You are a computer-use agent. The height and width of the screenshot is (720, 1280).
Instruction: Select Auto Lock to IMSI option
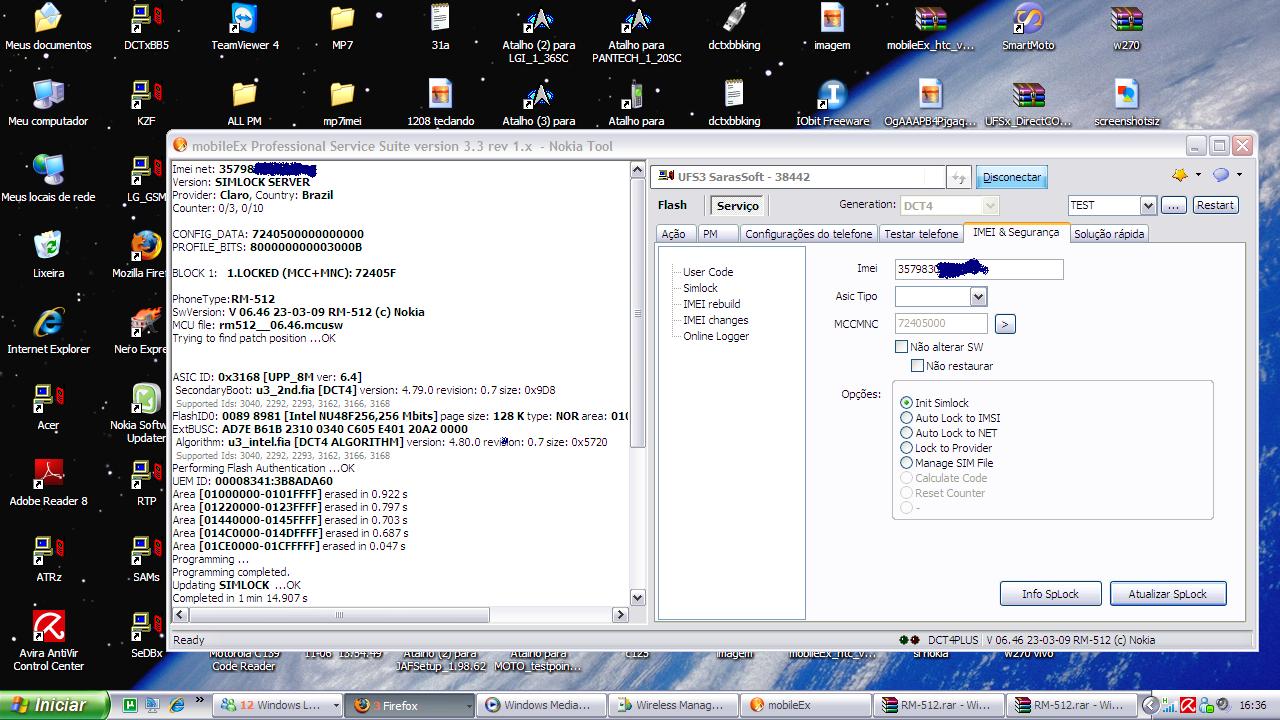(907, 418)
